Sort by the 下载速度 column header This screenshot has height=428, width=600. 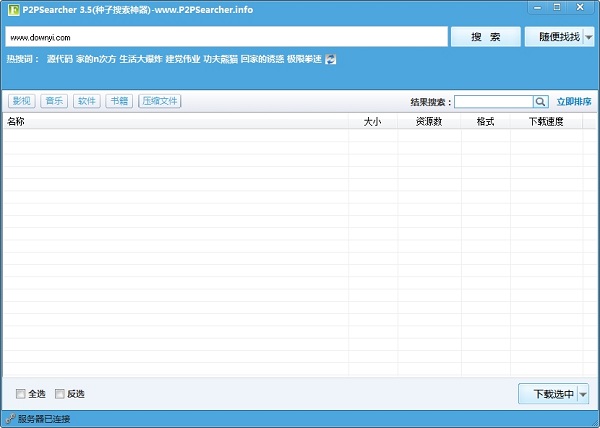tap(546, 122)
